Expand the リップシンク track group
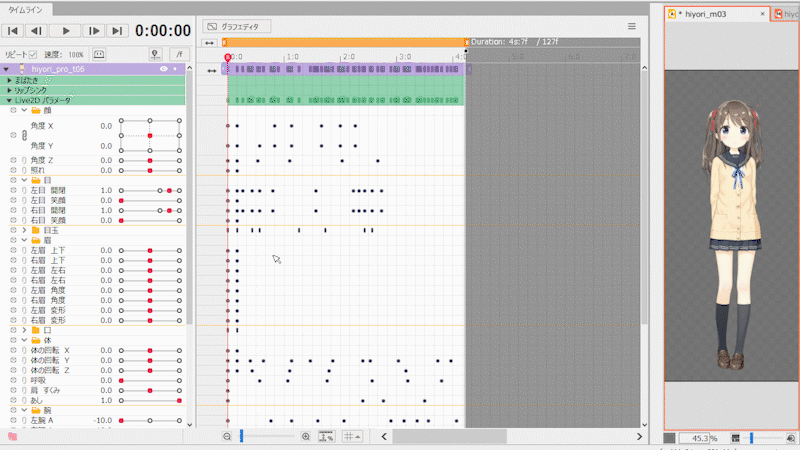Screen dimensions: 800x450 pos(9,90)
